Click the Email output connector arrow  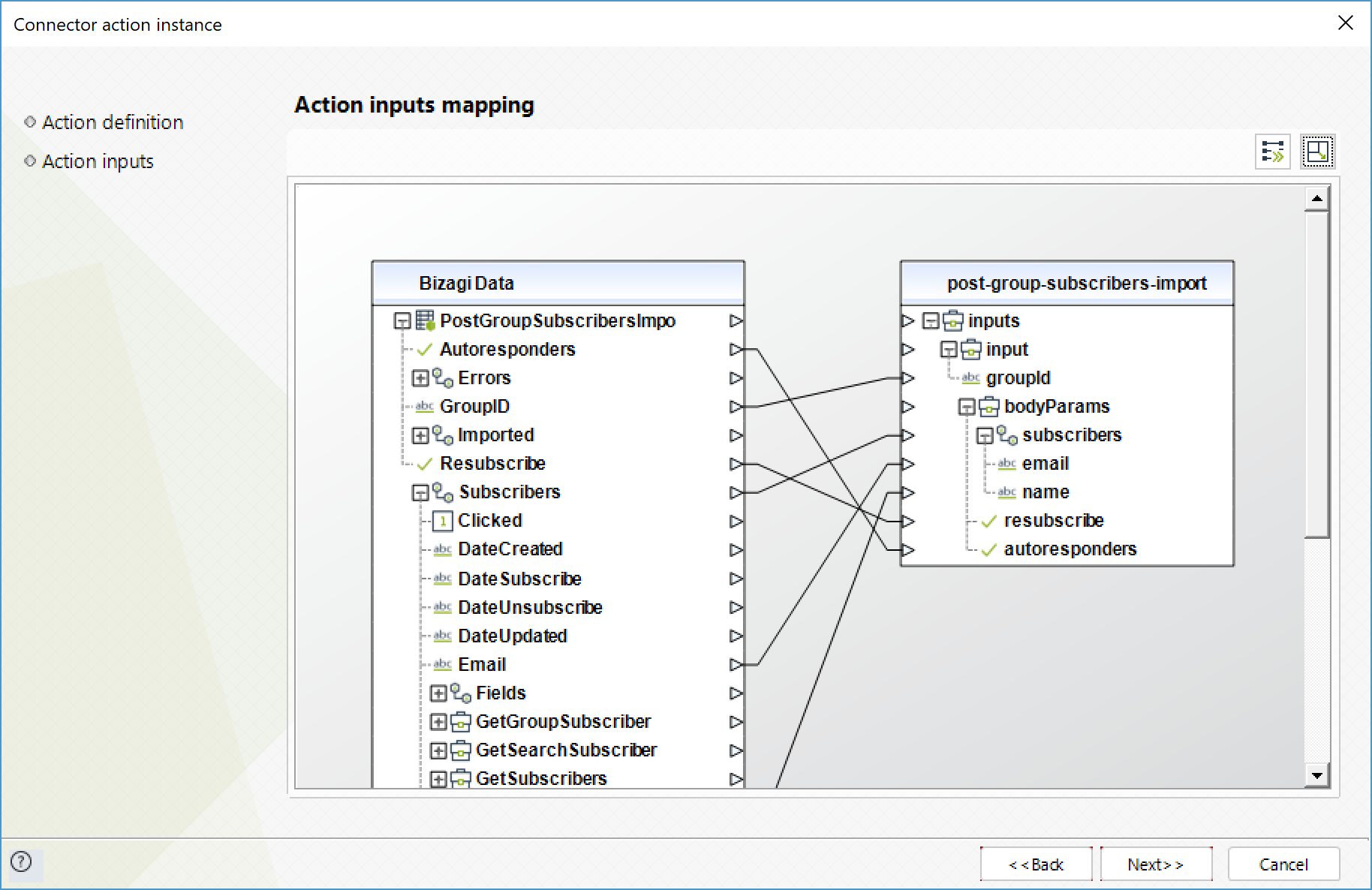click(736, 665)
